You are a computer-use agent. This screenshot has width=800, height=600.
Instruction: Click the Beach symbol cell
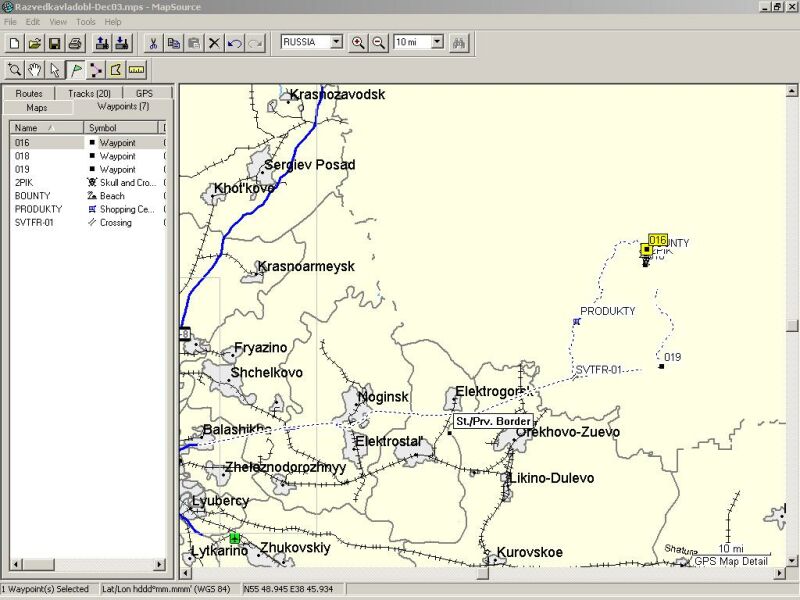pos(122,196)
